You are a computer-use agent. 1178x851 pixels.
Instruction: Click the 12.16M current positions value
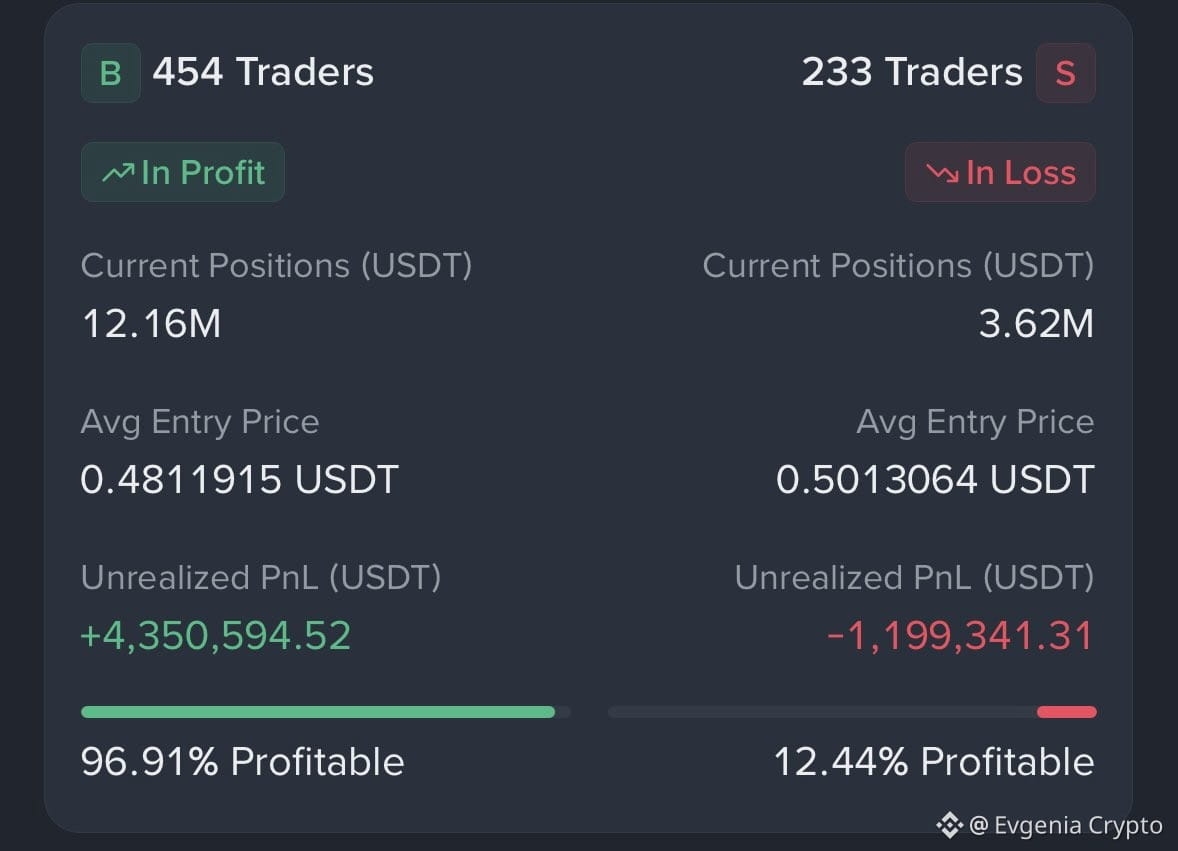(151, 324)
